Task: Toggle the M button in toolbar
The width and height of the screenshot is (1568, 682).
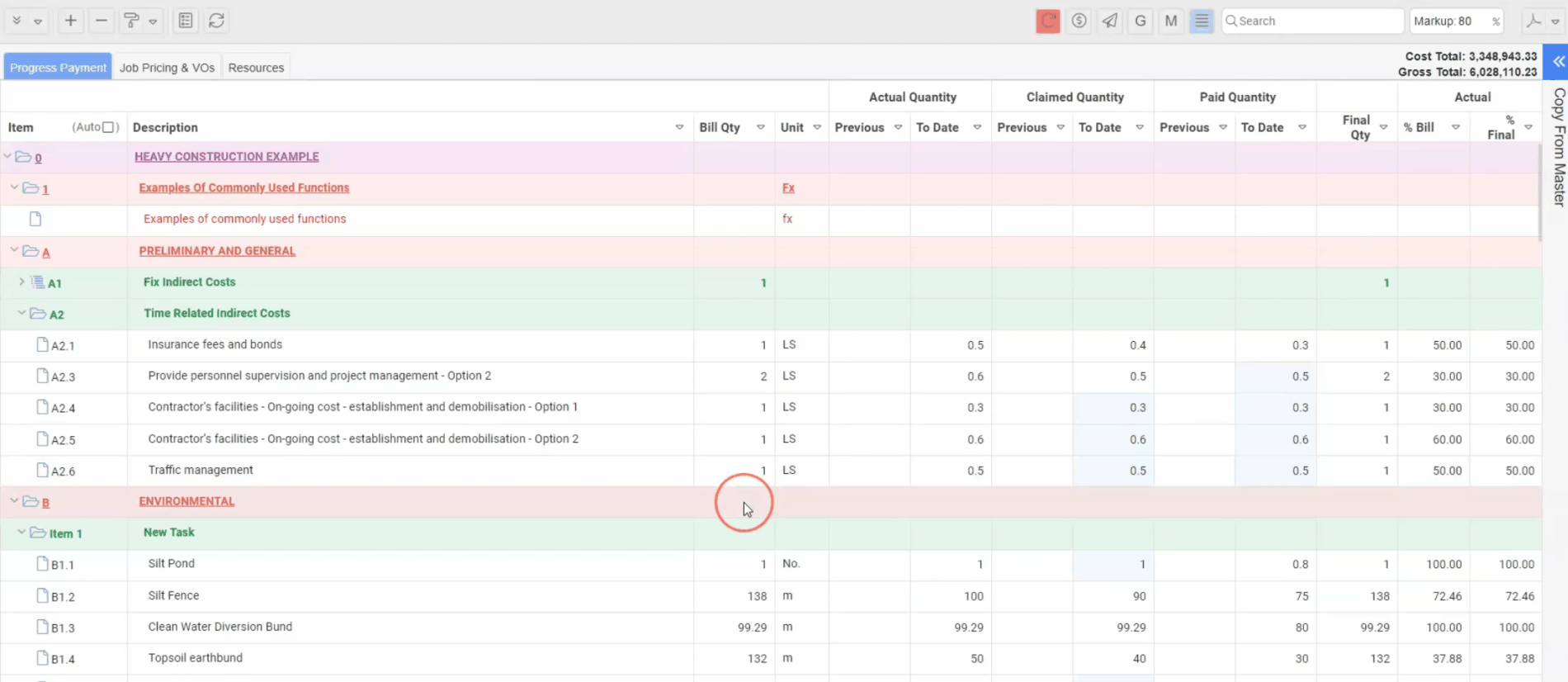Action: point(1171,21)
